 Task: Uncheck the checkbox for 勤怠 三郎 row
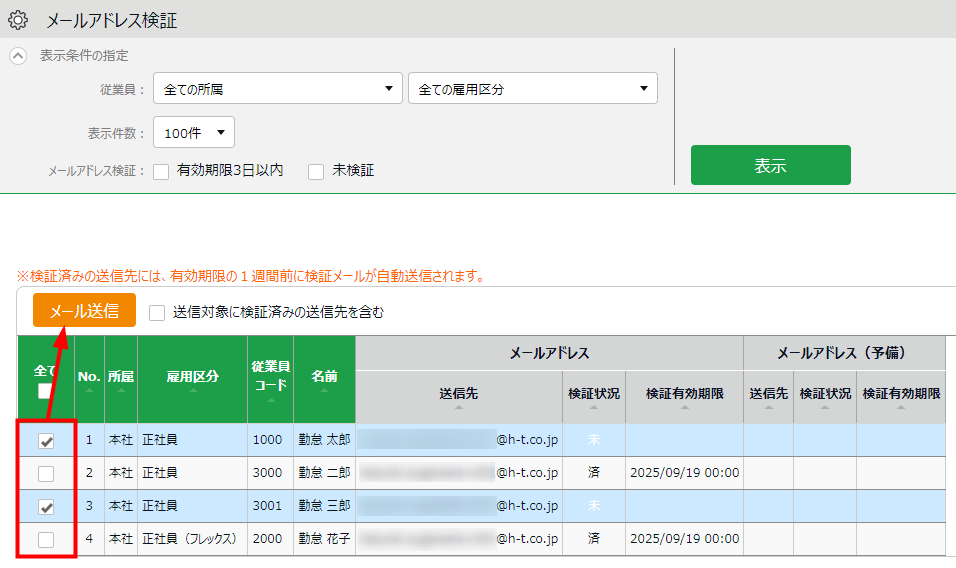coord(46,507)
